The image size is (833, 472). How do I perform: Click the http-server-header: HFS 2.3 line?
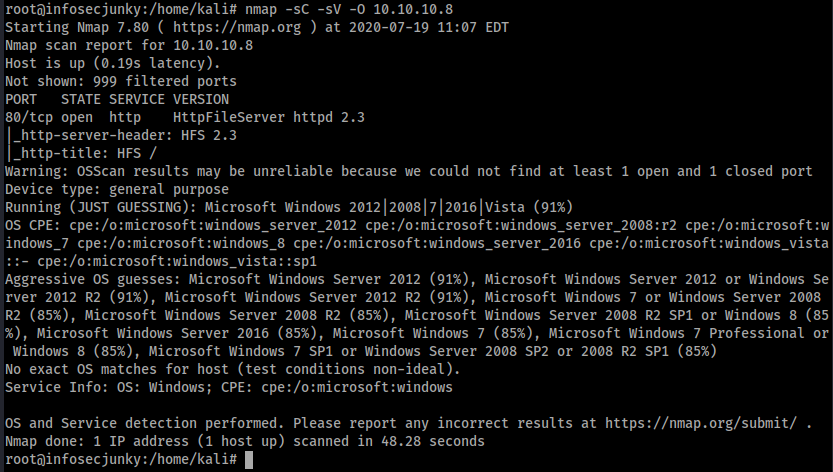[x=121, y=136]
